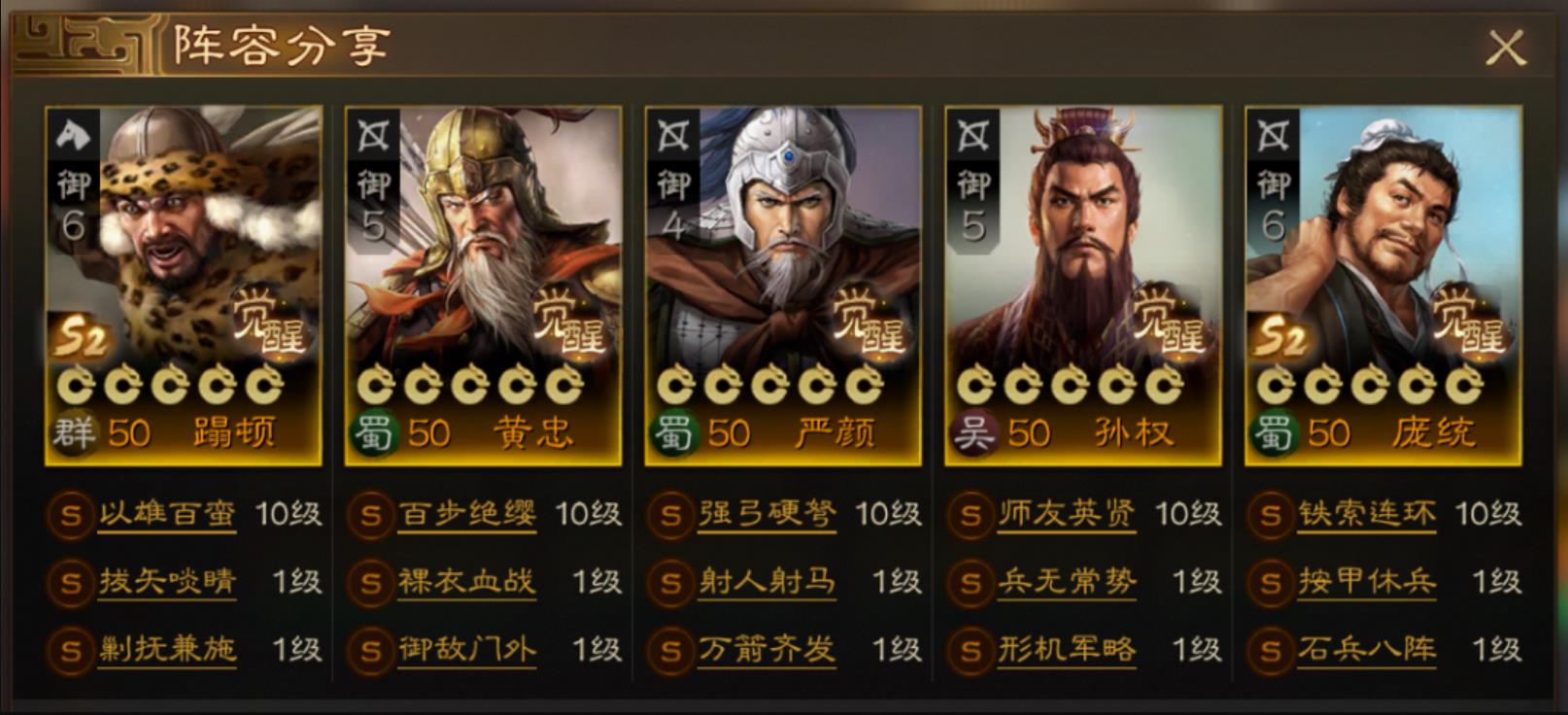Click the star row on 庞统's card
This screenshot has width=1568, height=715.
click(x=1370, y=387)
